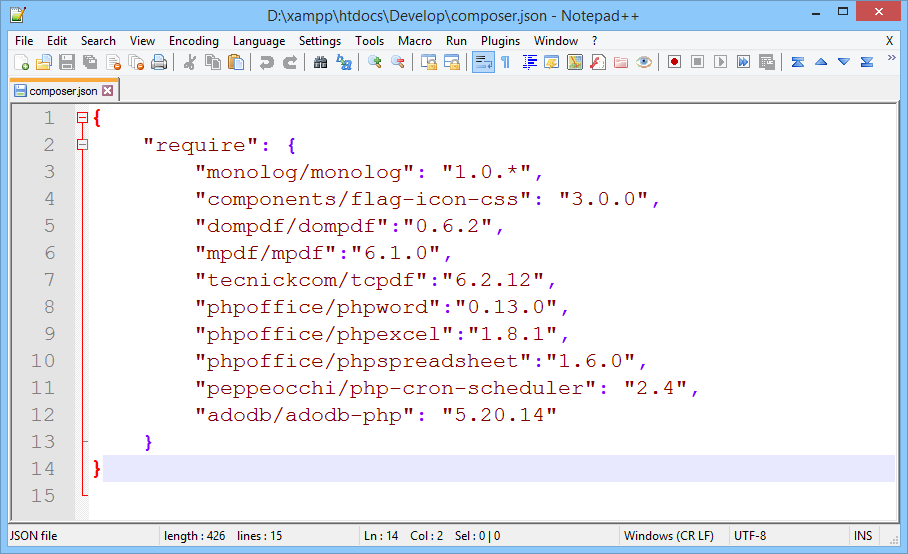Screen dimensions: 908x554
Task: Select the composer.json tab
Action: (x=64, y=90)
